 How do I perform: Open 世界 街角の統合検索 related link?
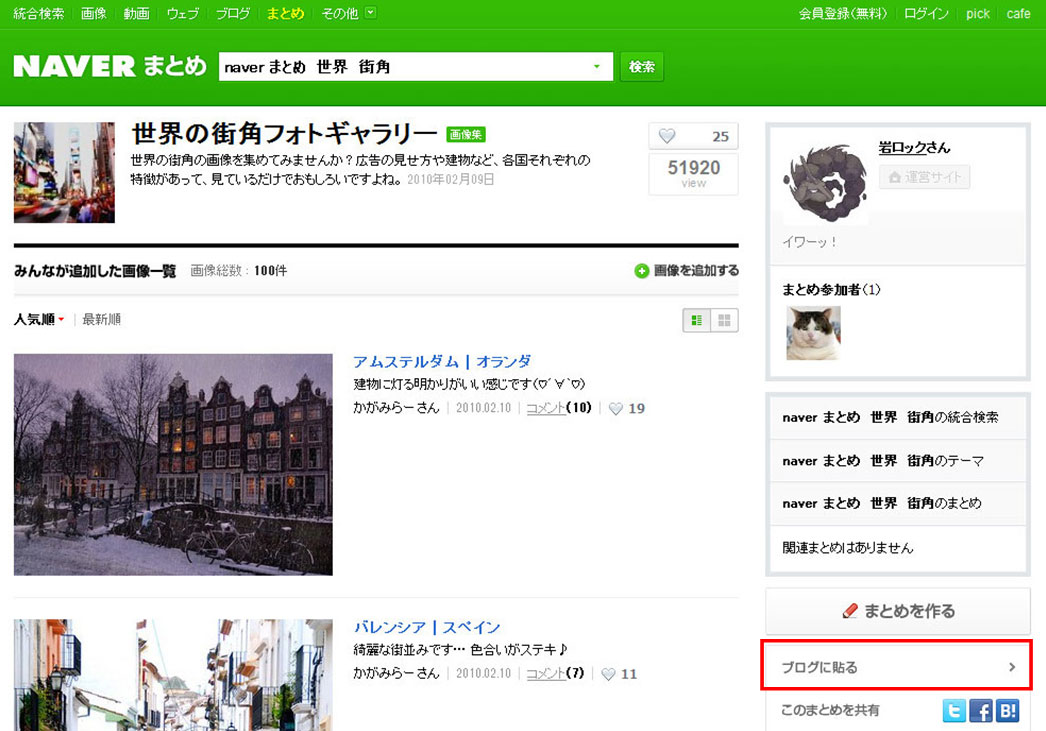(x=891, y=418)
